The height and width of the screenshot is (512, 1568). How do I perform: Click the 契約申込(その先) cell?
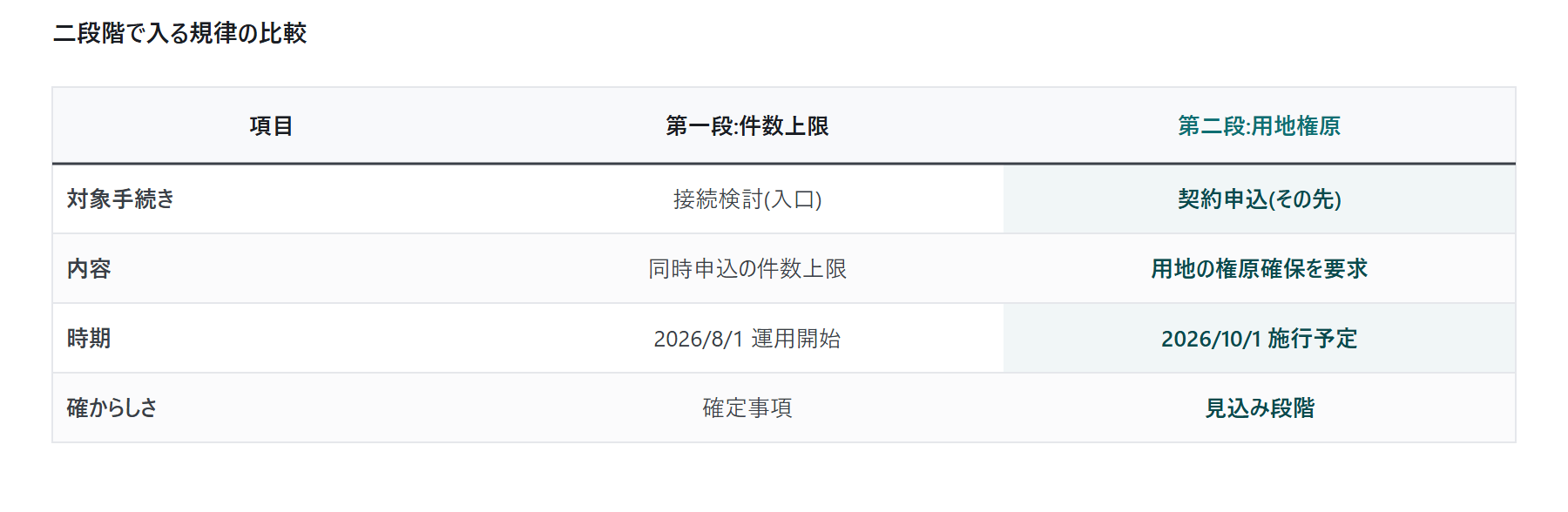pos(1260,199)
